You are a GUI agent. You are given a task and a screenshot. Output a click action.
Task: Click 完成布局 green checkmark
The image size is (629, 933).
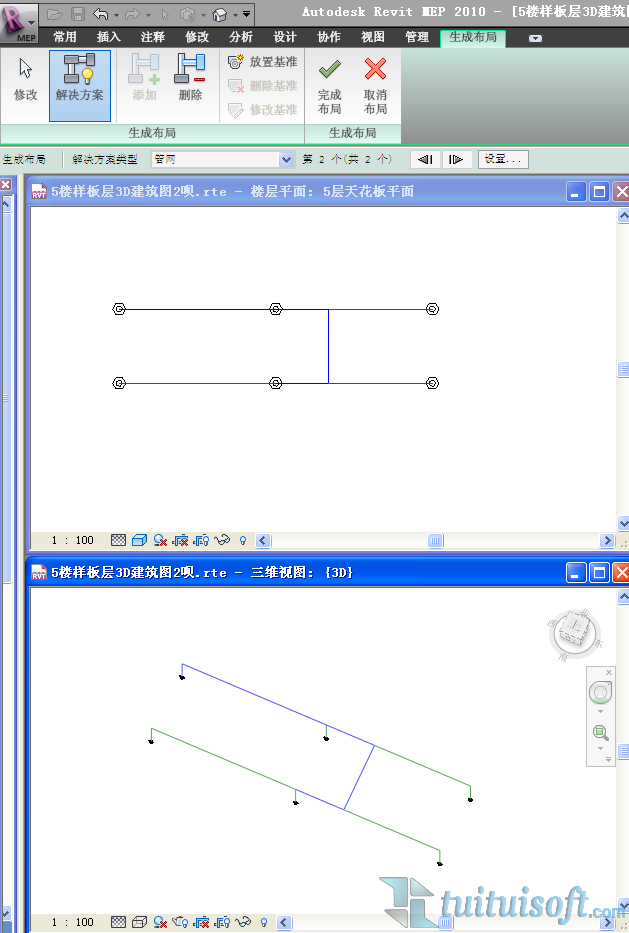coord(329,84)
